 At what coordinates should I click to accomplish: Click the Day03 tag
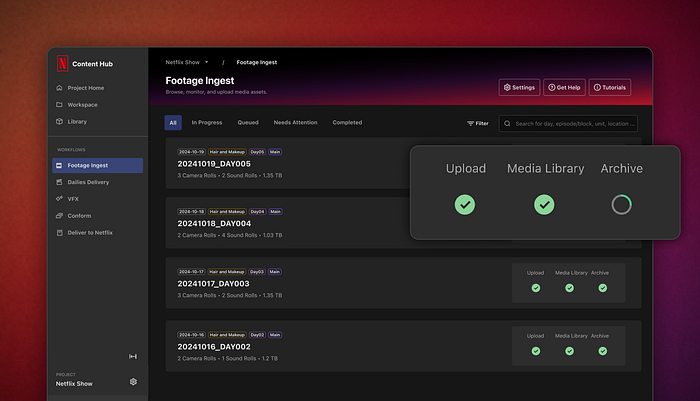pyautogui.click(x=257, y=272)
